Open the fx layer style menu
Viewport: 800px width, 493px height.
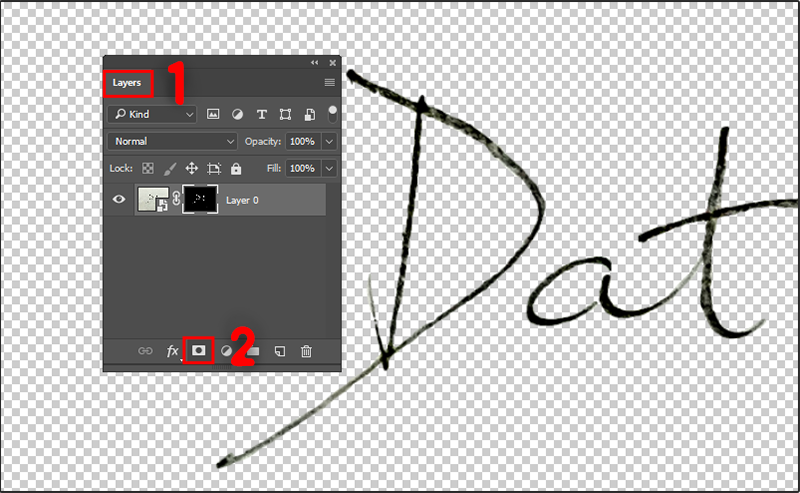pyautogui.click(x=172, y=351)
